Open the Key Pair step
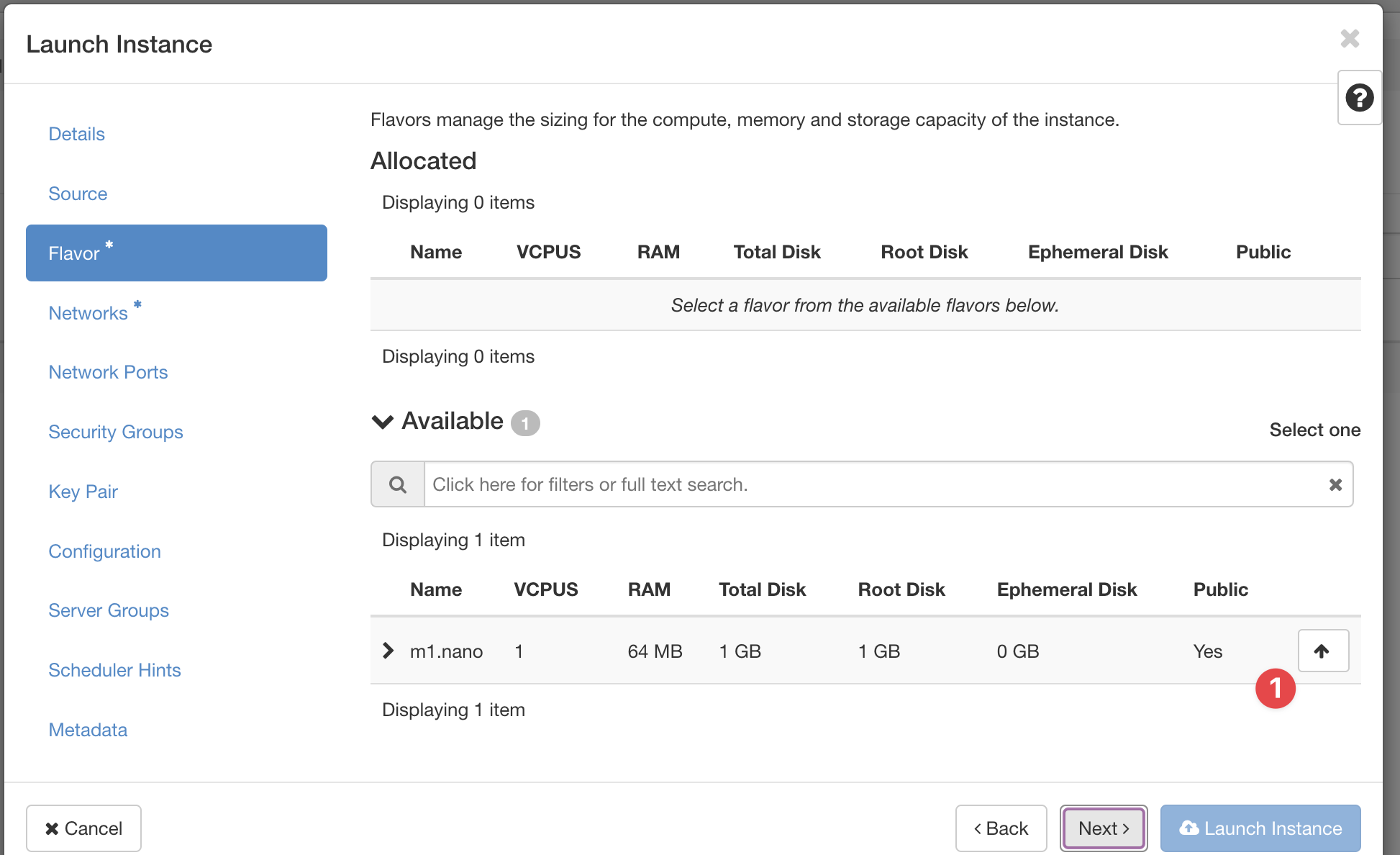1400x855 pixels. tap(83, 492)
